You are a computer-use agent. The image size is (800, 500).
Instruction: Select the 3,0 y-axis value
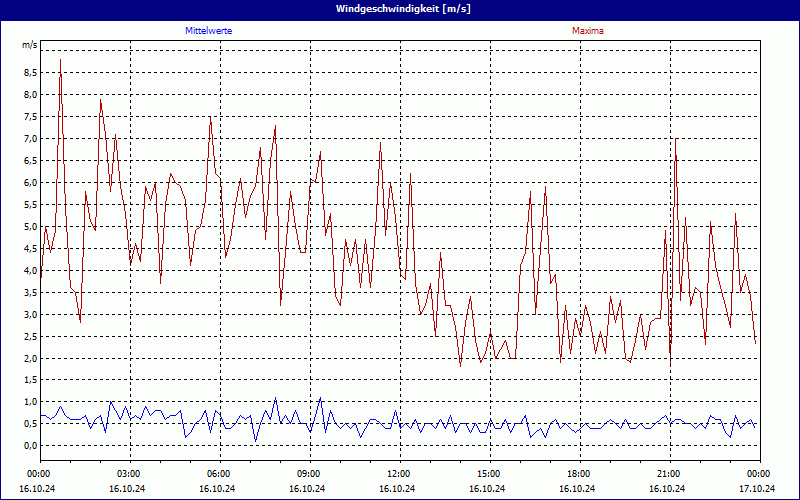30,314
